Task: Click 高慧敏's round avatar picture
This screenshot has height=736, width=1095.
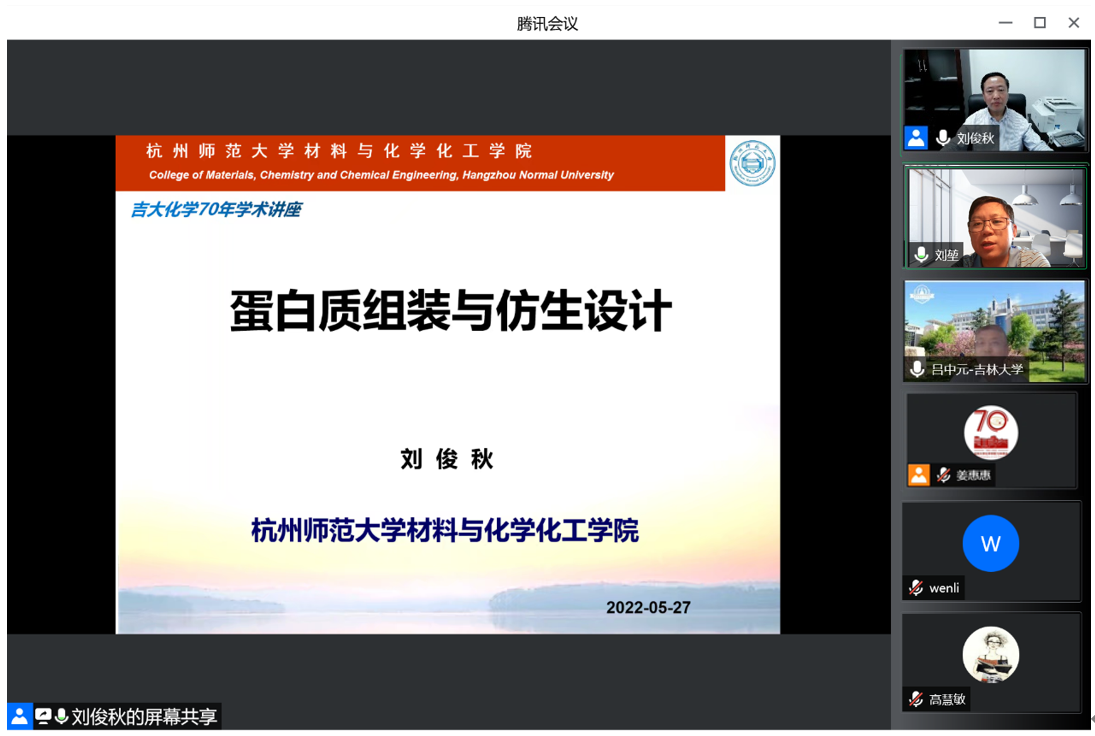Action: [x=990, y=654]
